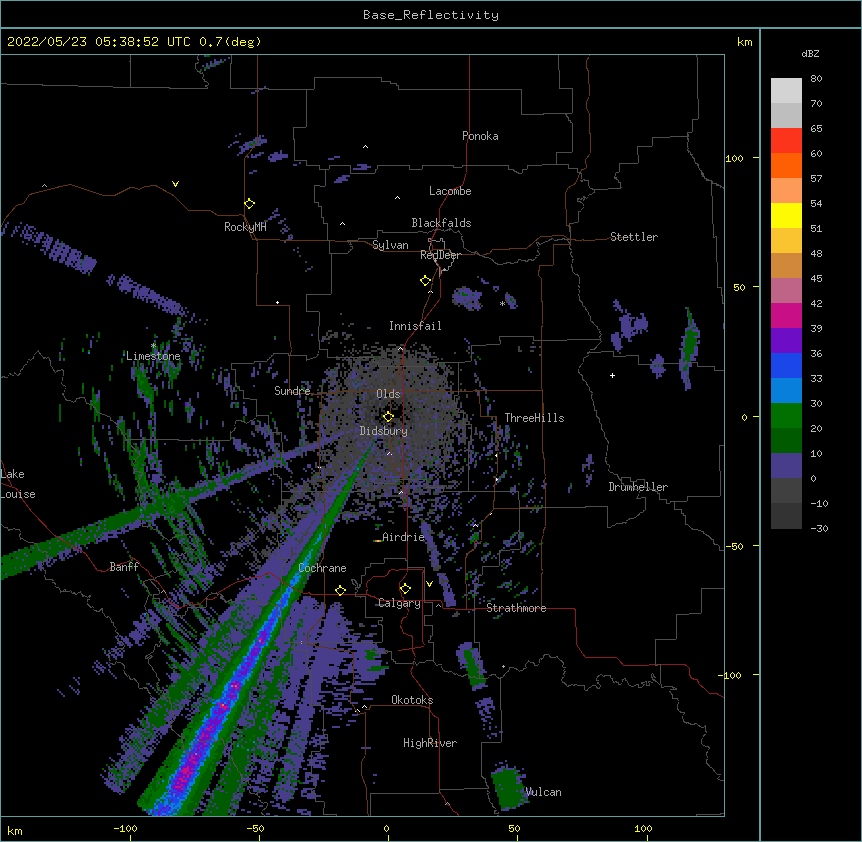Click the Blackfalds town label
Viewport: 862px width, 842px height.
[441, 223]
